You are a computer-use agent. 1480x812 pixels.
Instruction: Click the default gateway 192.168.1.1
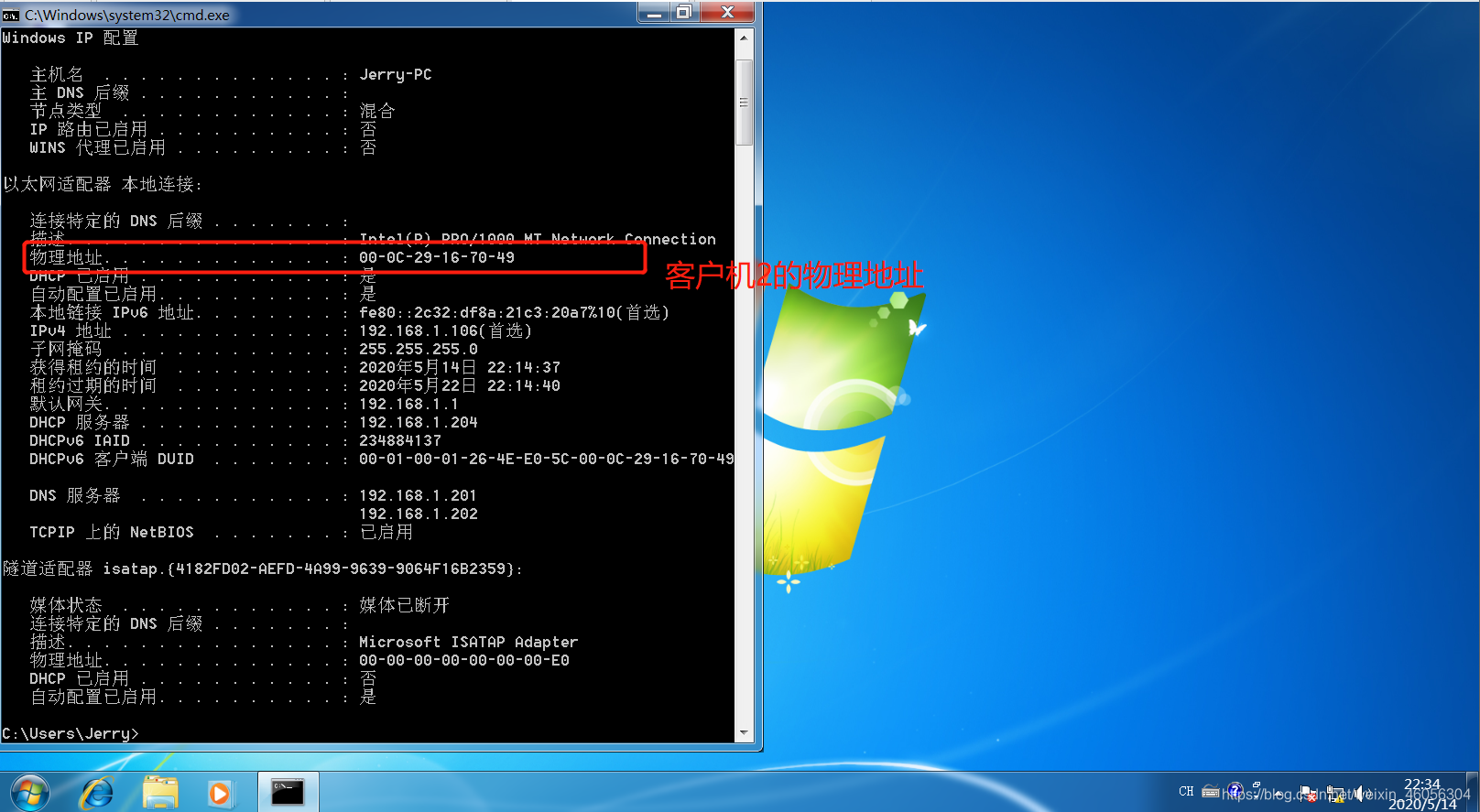pos(408,404)
